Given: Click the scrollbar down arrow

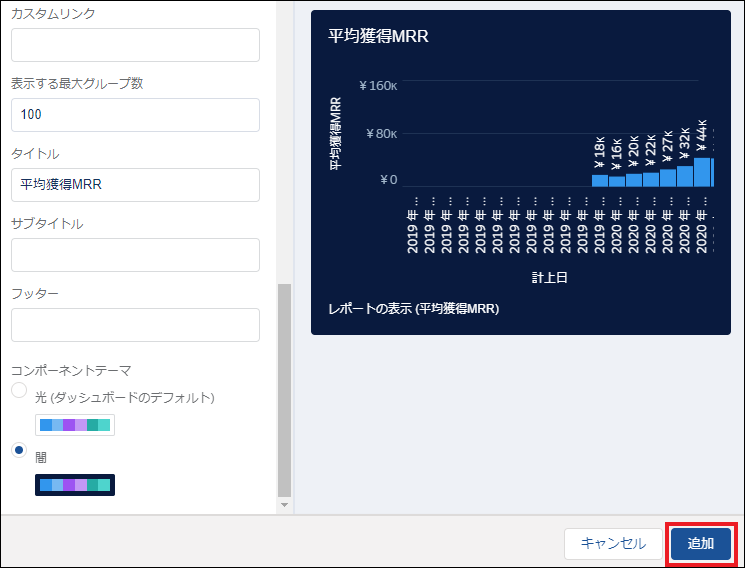Looking at the screenshot, I should pyautogui.click(x=284, y=505).
